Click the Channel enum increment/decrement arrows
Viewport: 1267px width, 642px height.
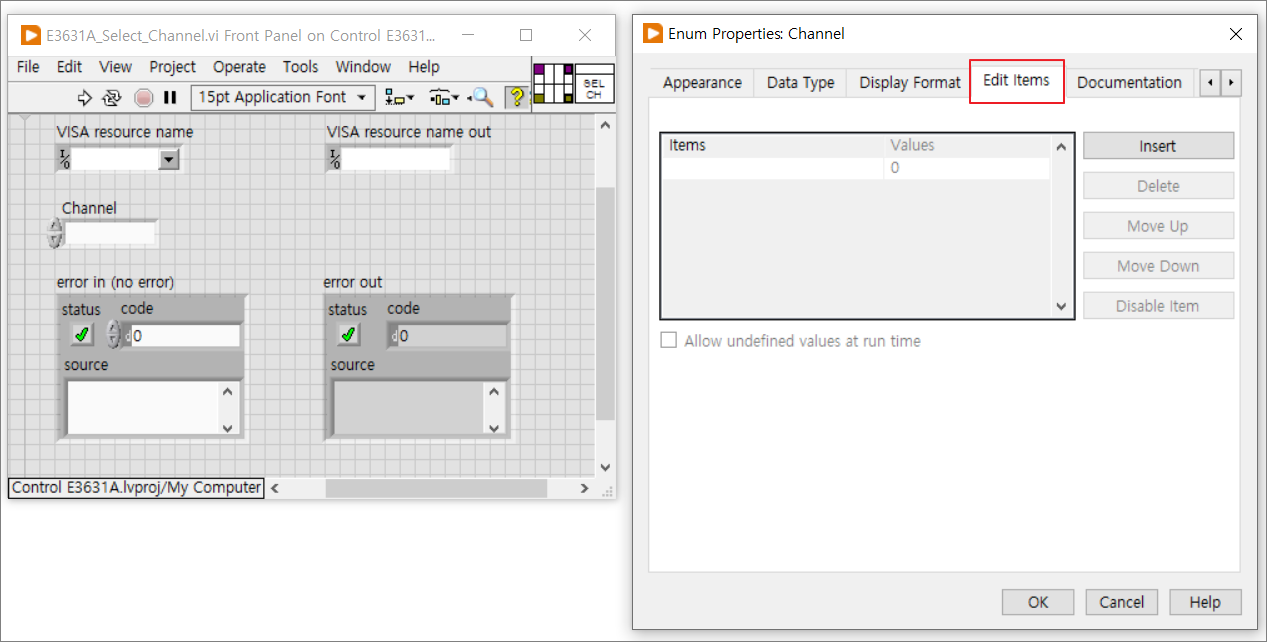click(x=55, y=233)
